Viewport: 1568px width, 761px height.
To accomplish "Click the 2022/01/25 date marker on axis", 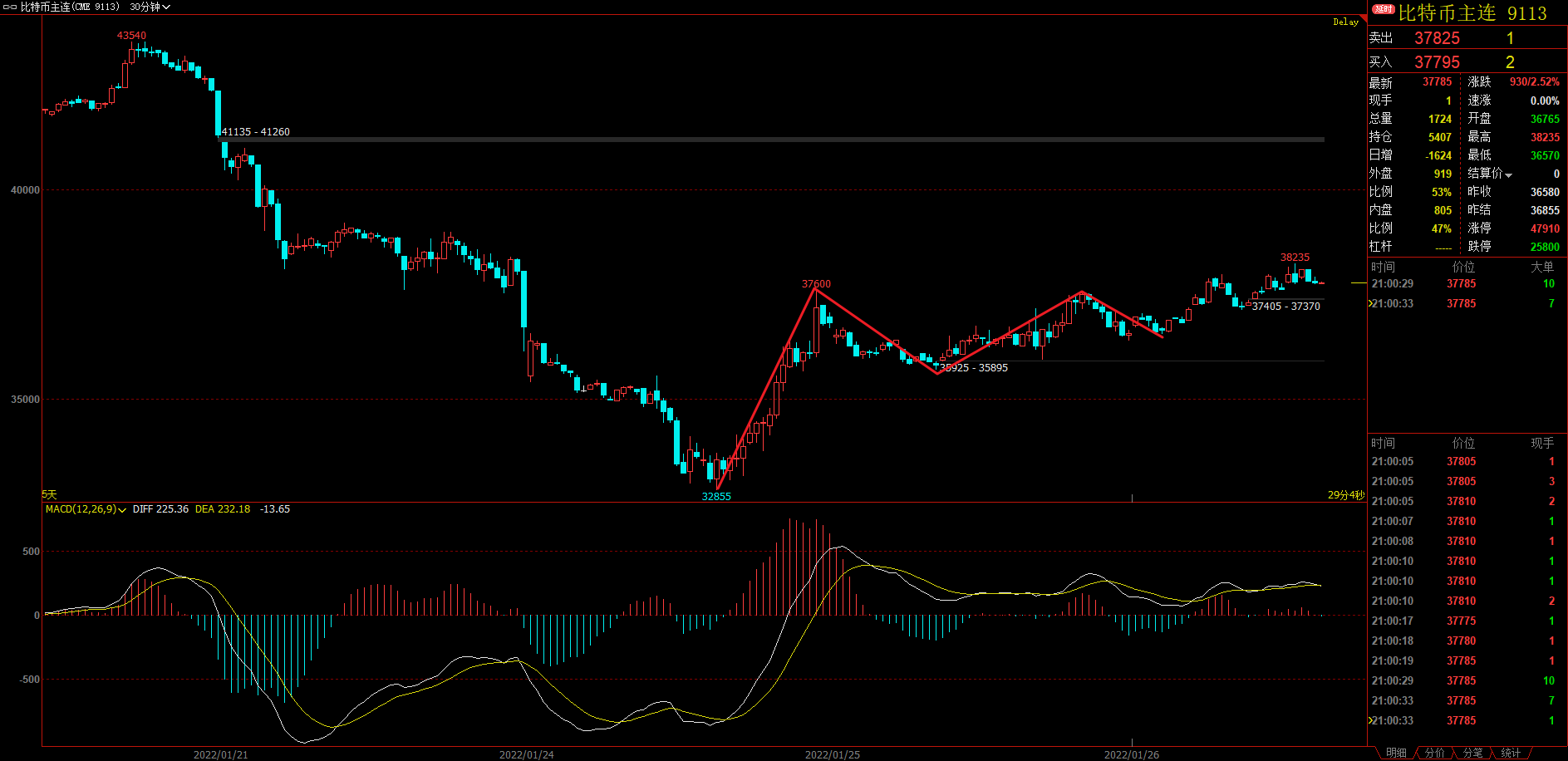I will tap(832, 754).
